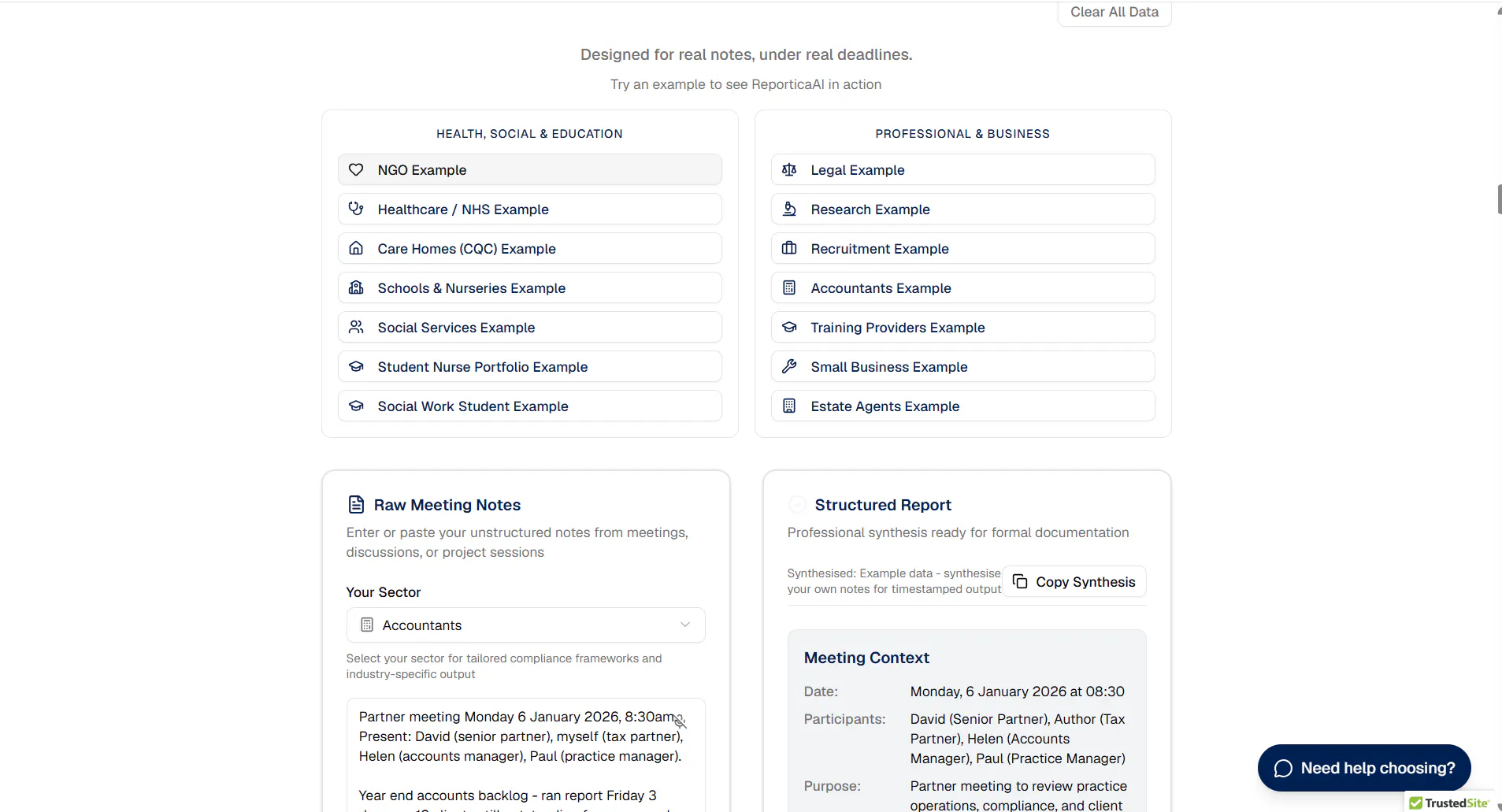1502x812 pixels.
Task: Click 'Select your sector for tailored compliance' hint
Action: pyautogui.click(x=504, y=666)
